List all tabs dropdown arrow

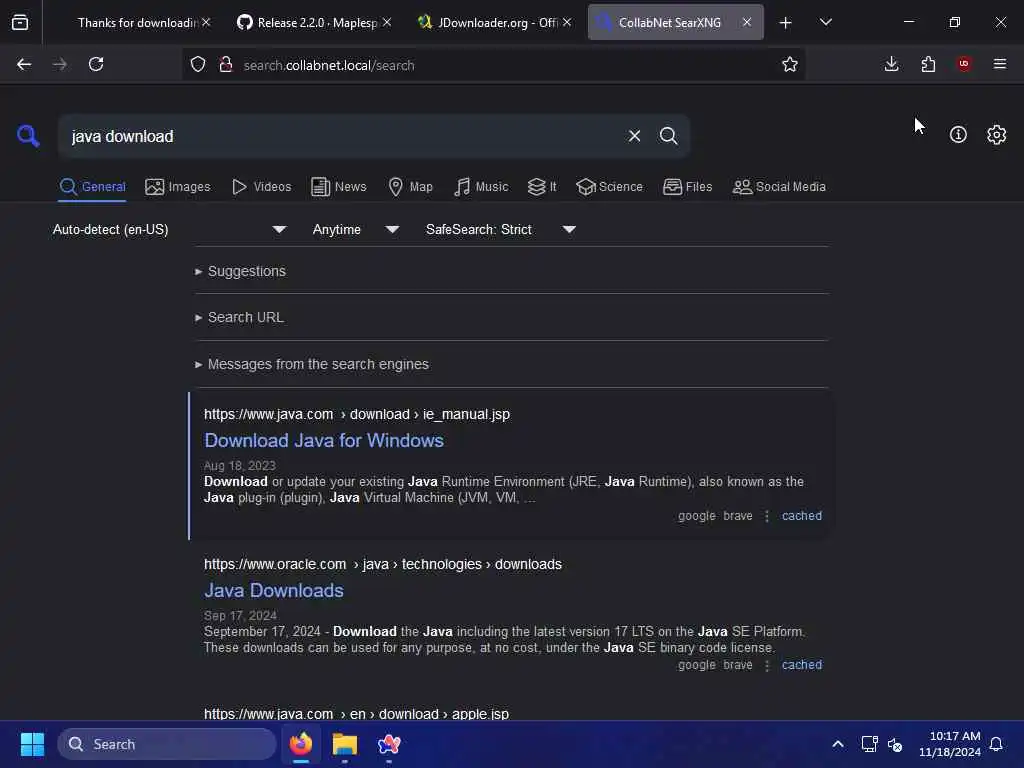826,22
